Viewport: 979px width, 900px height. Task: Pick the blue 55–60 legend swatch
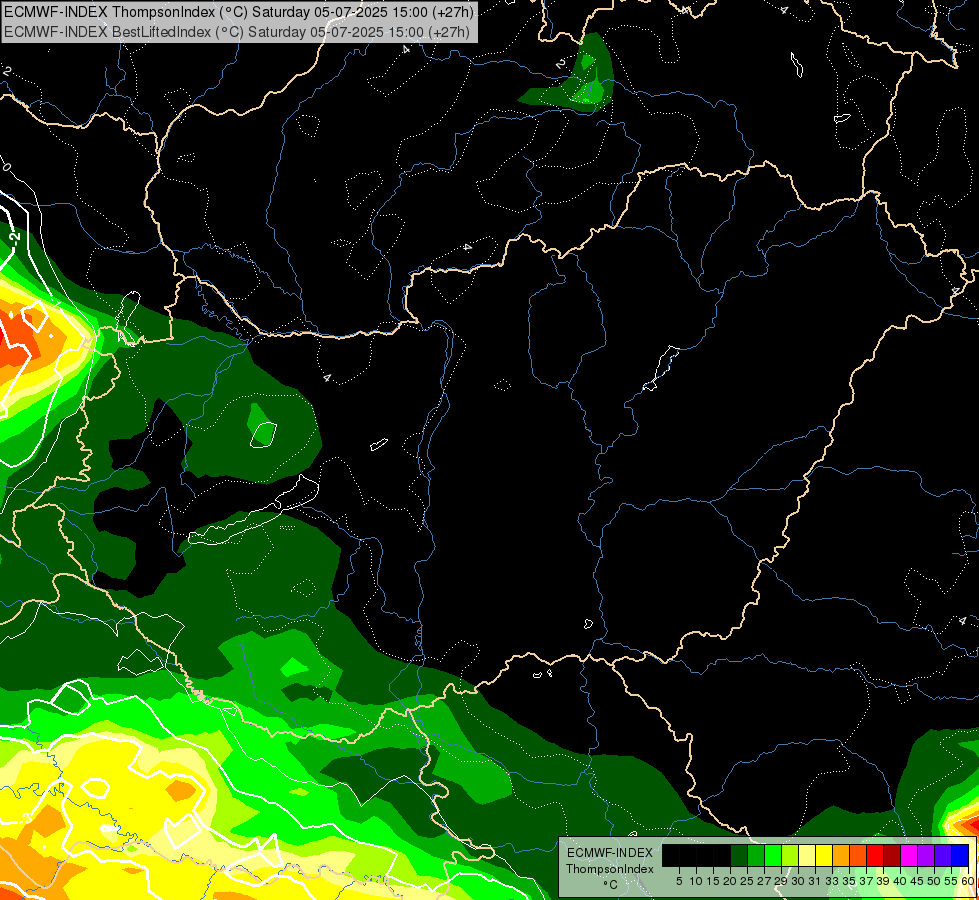click(960, 855)
